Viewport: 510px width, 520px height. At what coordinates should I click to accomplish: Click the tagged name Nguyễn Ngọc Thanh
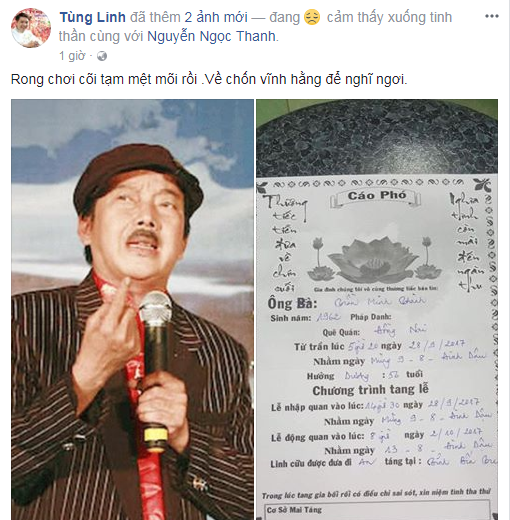click(211, 36)
